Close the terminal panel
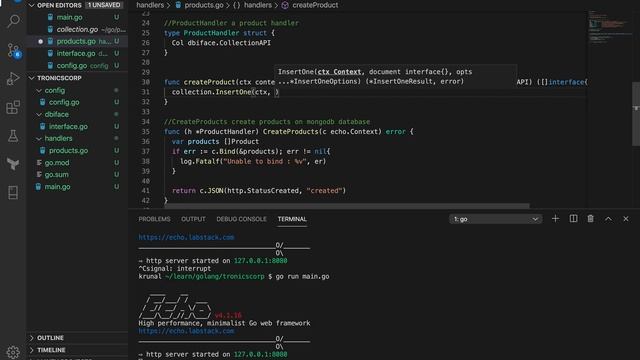Viewport: 640px width, 360px height. click(626, 219)
